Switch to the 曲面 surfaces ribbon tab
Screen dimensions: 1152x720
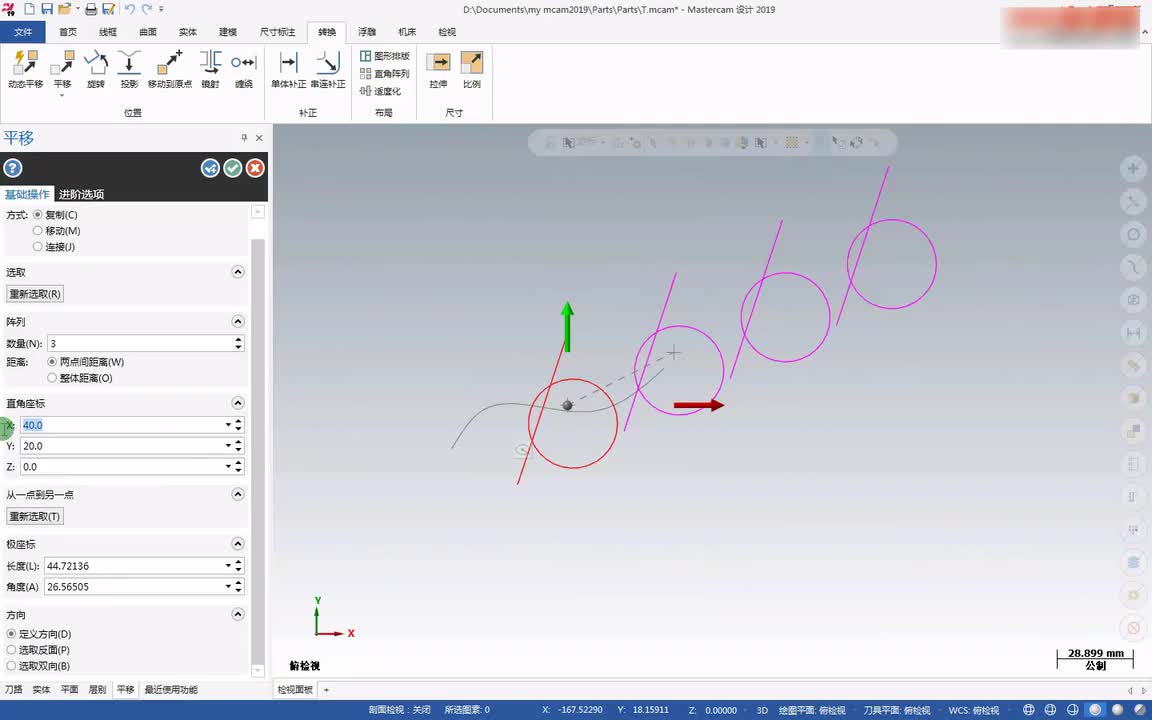point(148,32)
